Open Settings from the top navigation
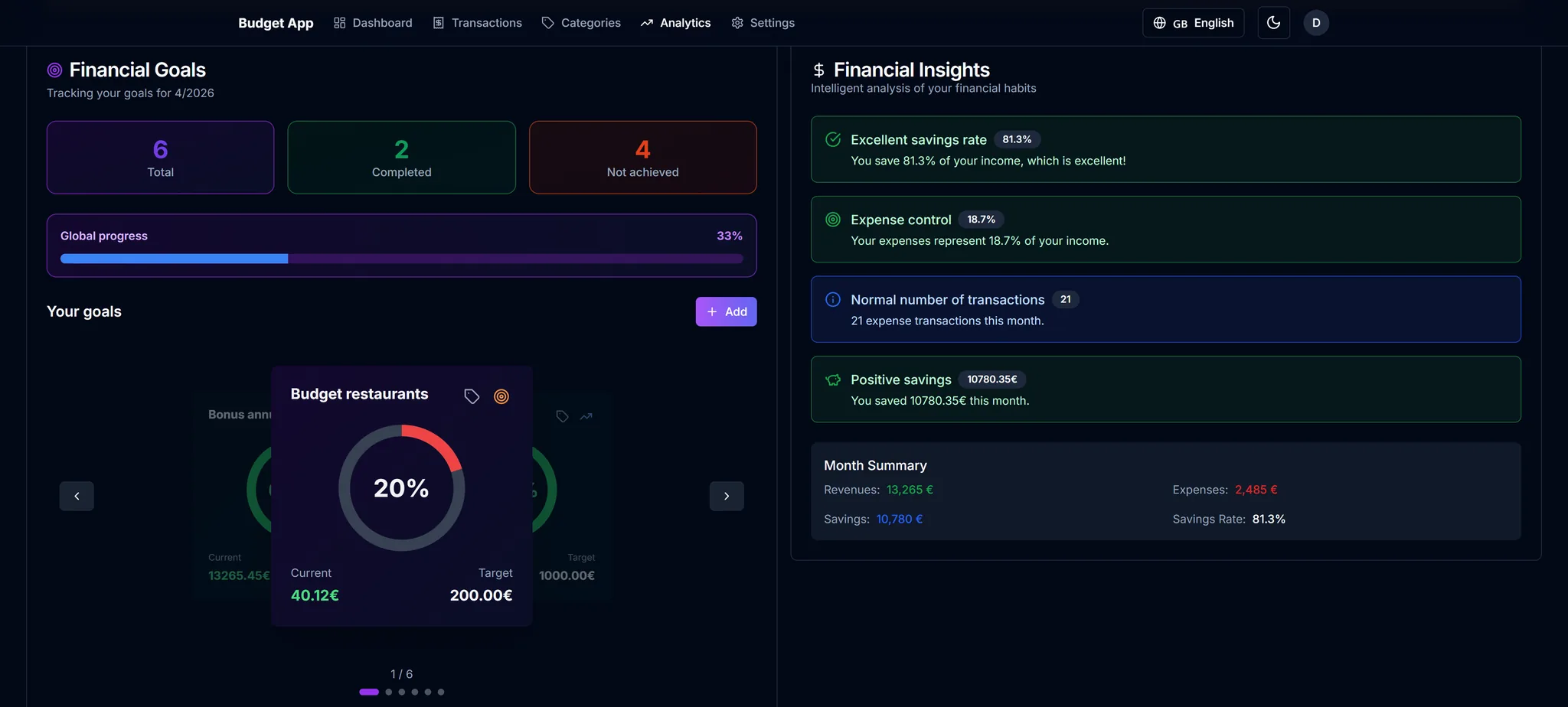 point(763,23)
